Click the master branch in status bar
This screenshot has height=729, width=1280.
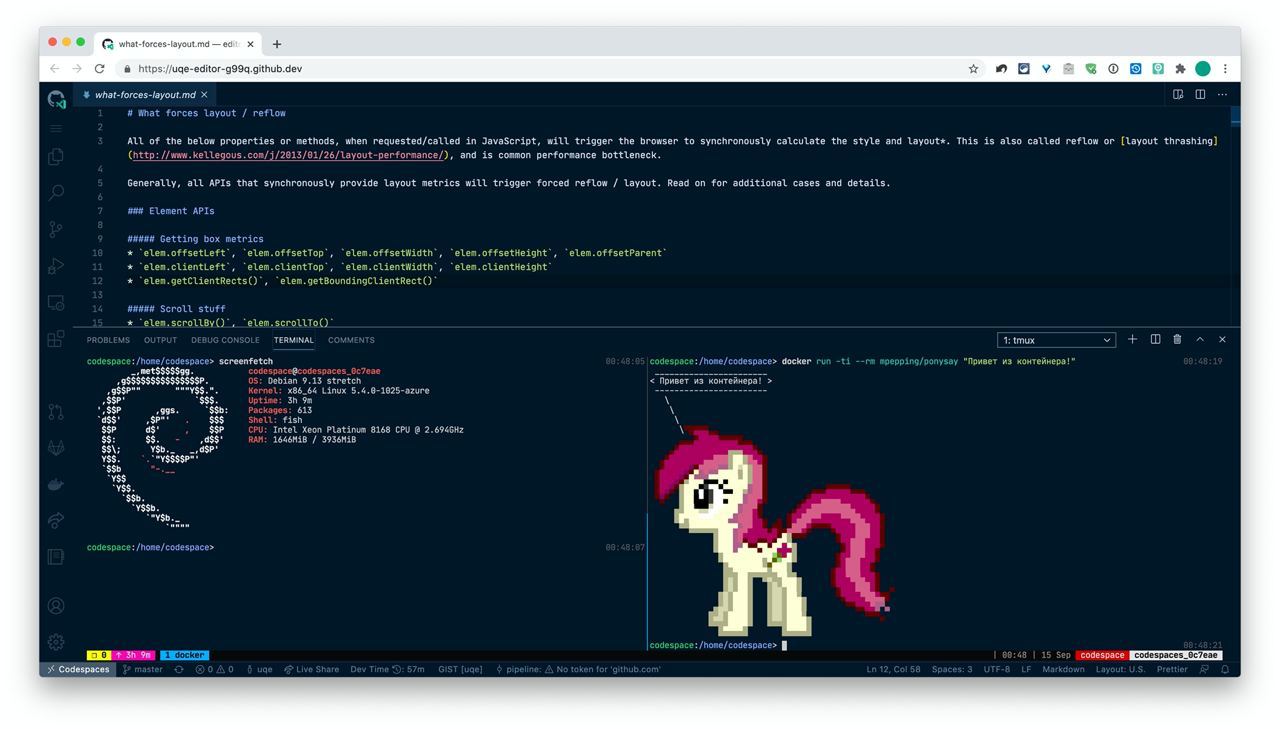[142, 669]
